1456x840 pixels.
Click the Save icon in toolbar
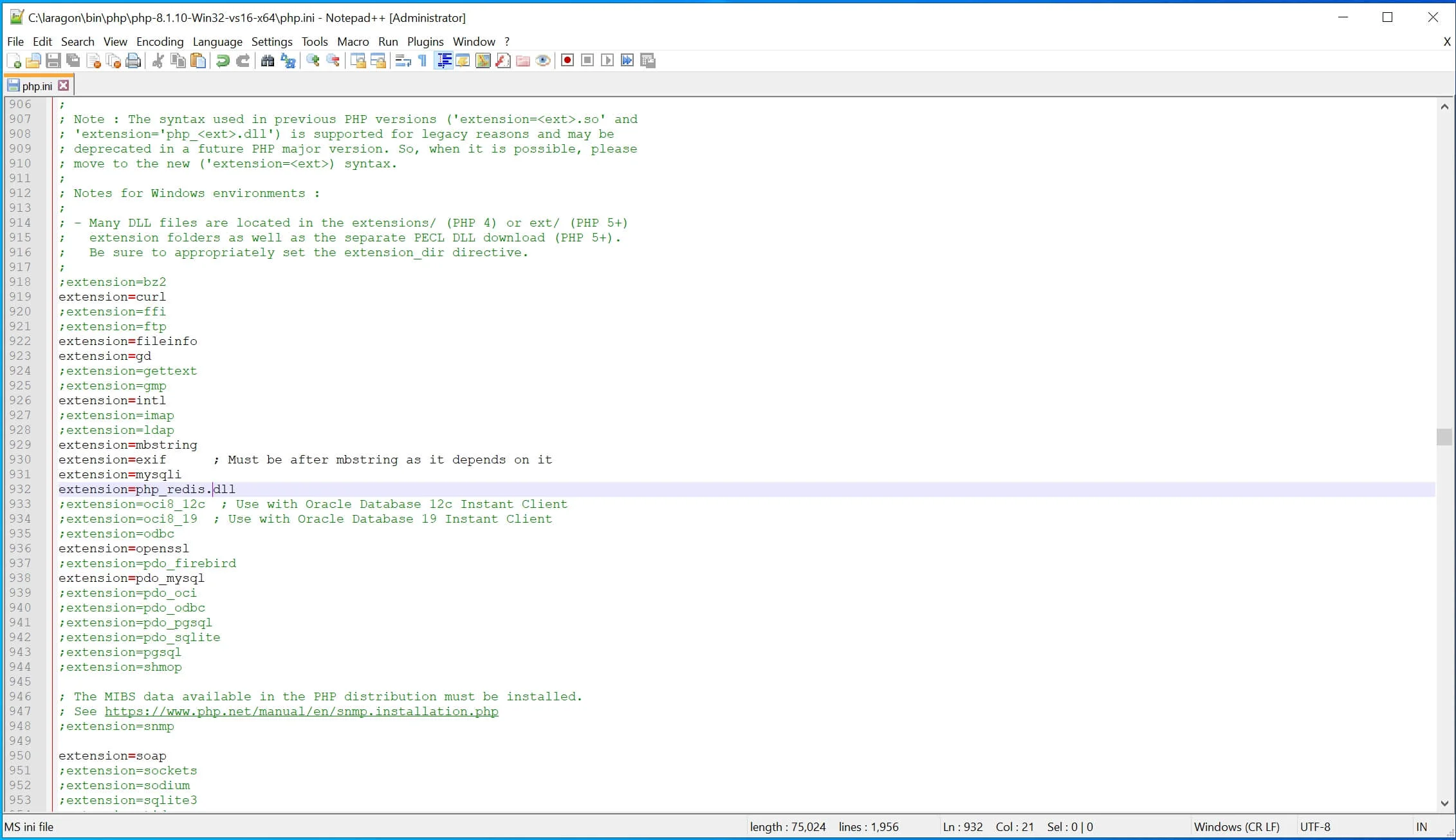pos(53,61)
